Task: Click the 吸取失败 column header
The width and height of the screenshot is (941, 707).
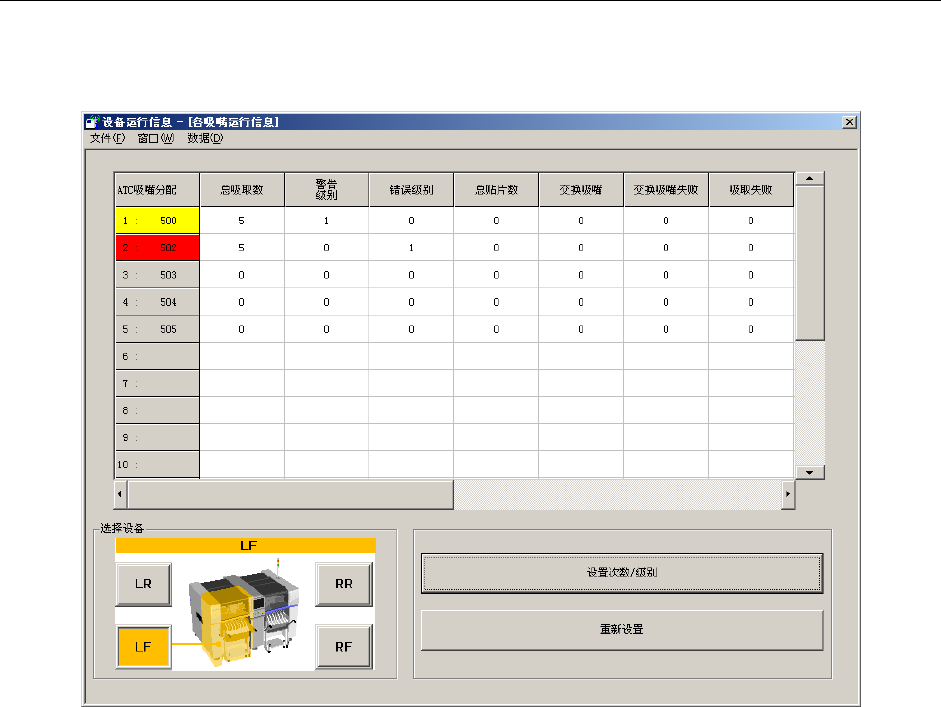Action: click(751, 190)
